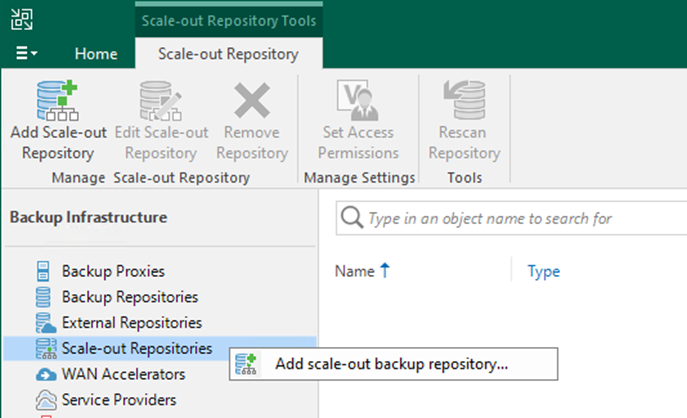Viewport: 687px width, 418px height.
Task: Select Backup Proxies in the tree
Action: click(113, 271)
